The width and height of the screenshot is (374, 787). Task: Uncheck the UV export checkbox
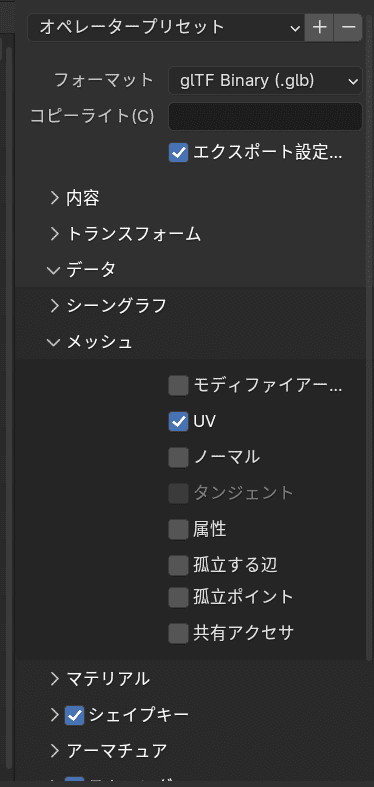[178, 422]
